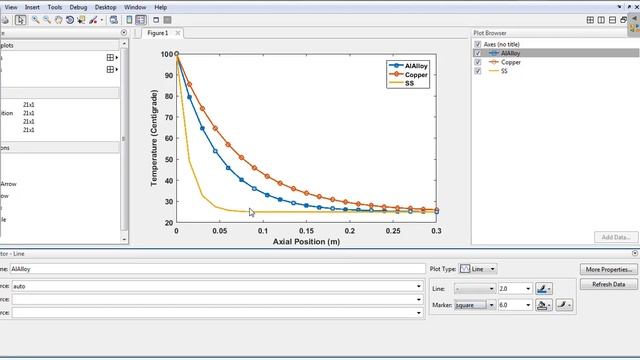Select the Rotate 3D tool
Image resolution: width=640 pixels, height=360 pixels.
click(70, 20)
